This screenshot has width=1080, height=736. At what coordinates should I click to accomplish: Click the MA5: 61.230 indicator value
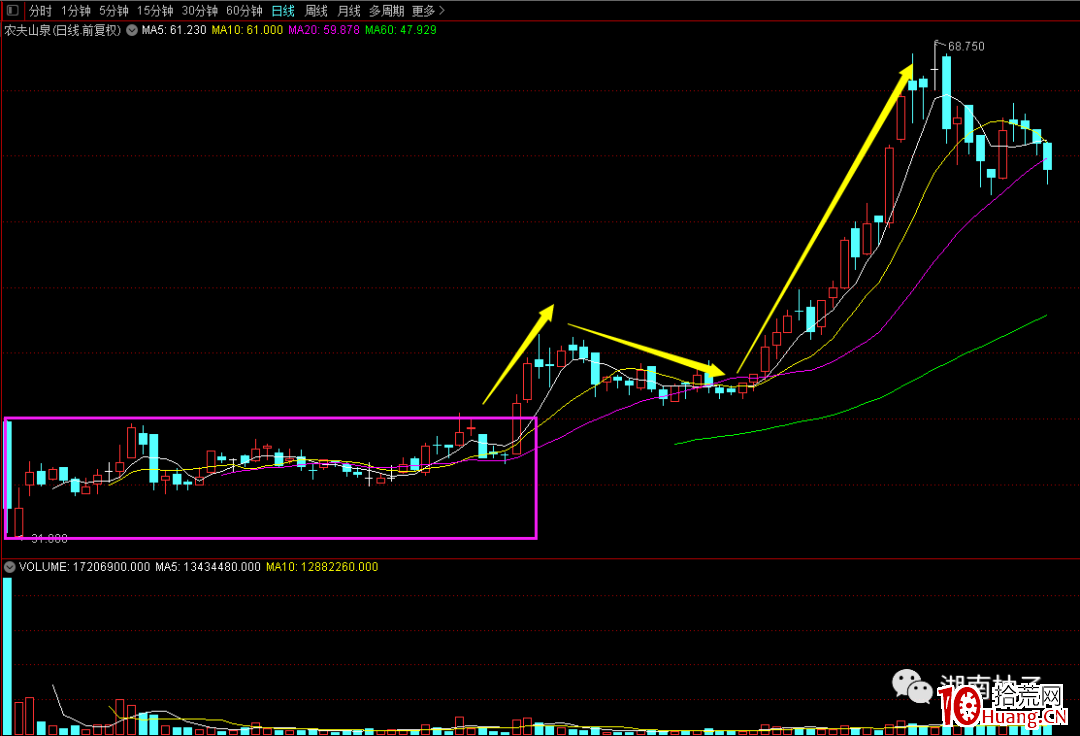coord(174,30)
